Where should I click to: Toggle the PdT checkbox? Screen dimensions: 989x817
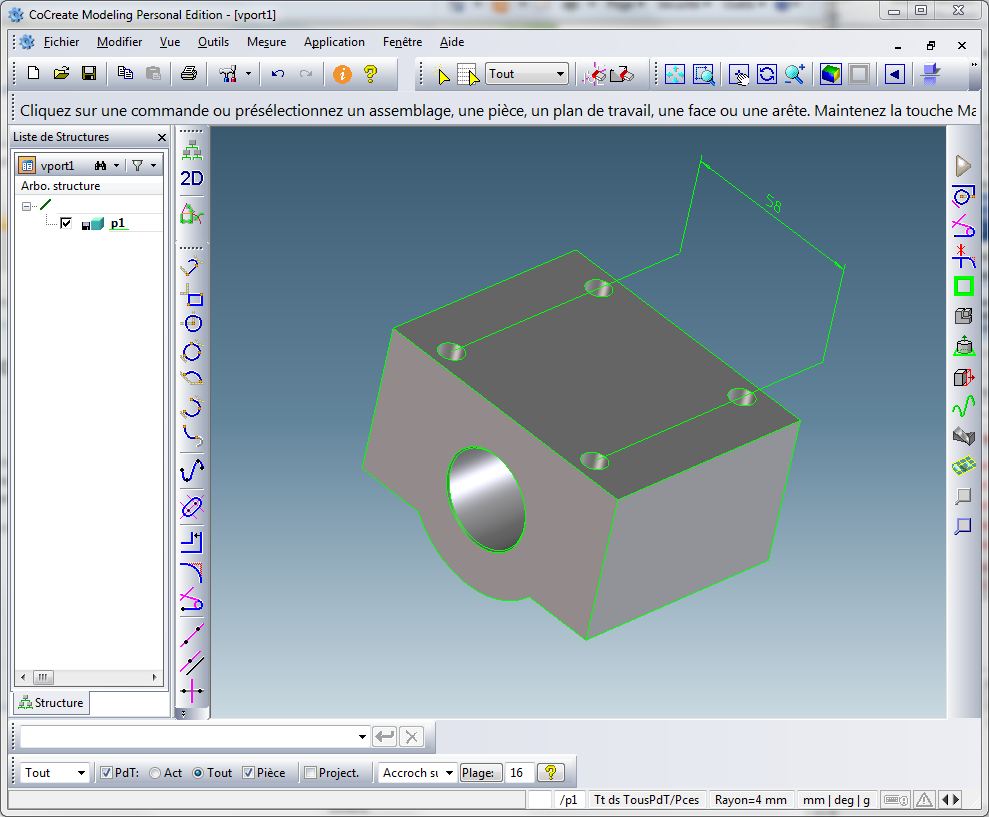click(106, 772)
